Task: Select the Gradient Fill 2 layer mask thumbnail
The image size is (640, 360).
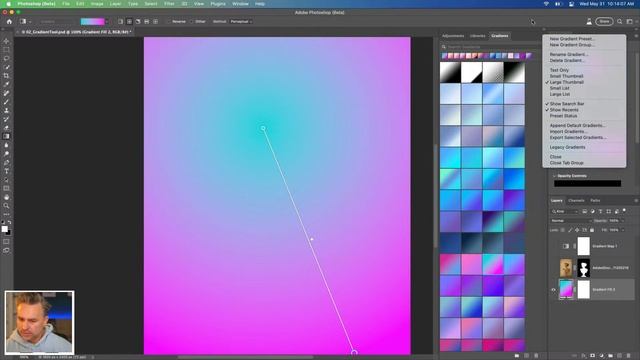Action: coord(584,289)
